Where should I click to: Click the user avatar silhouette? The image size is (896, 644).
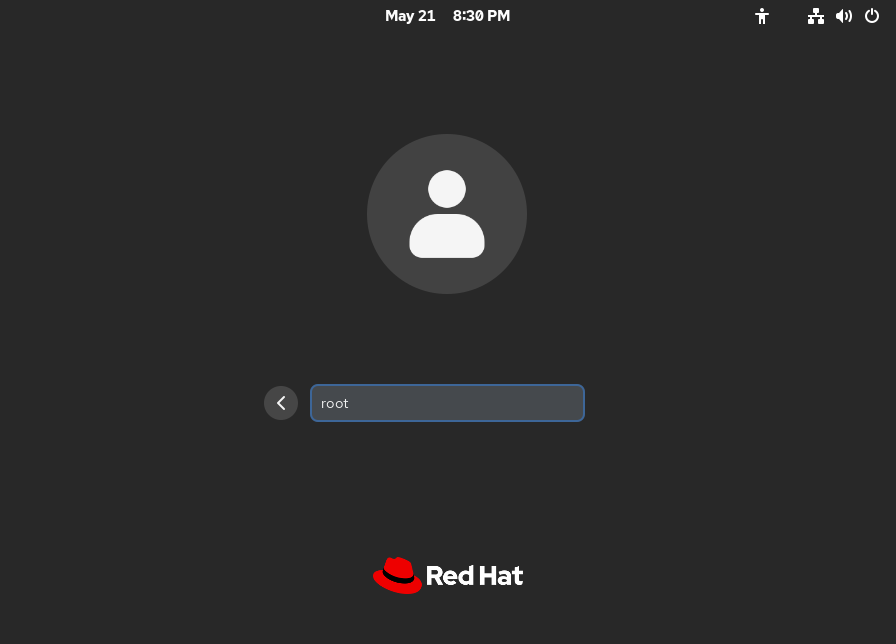click(447, 214)
